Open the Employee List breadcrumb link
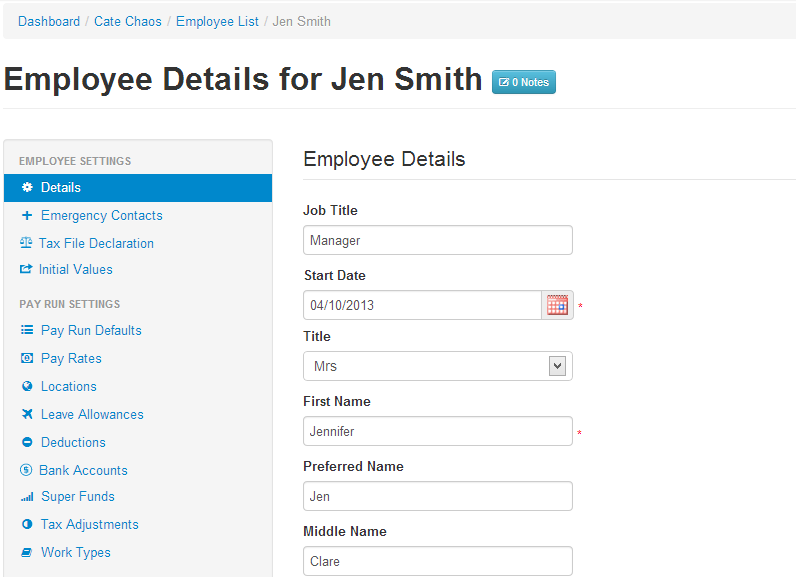This screenshot has width=796, height=577. [217, 21]
